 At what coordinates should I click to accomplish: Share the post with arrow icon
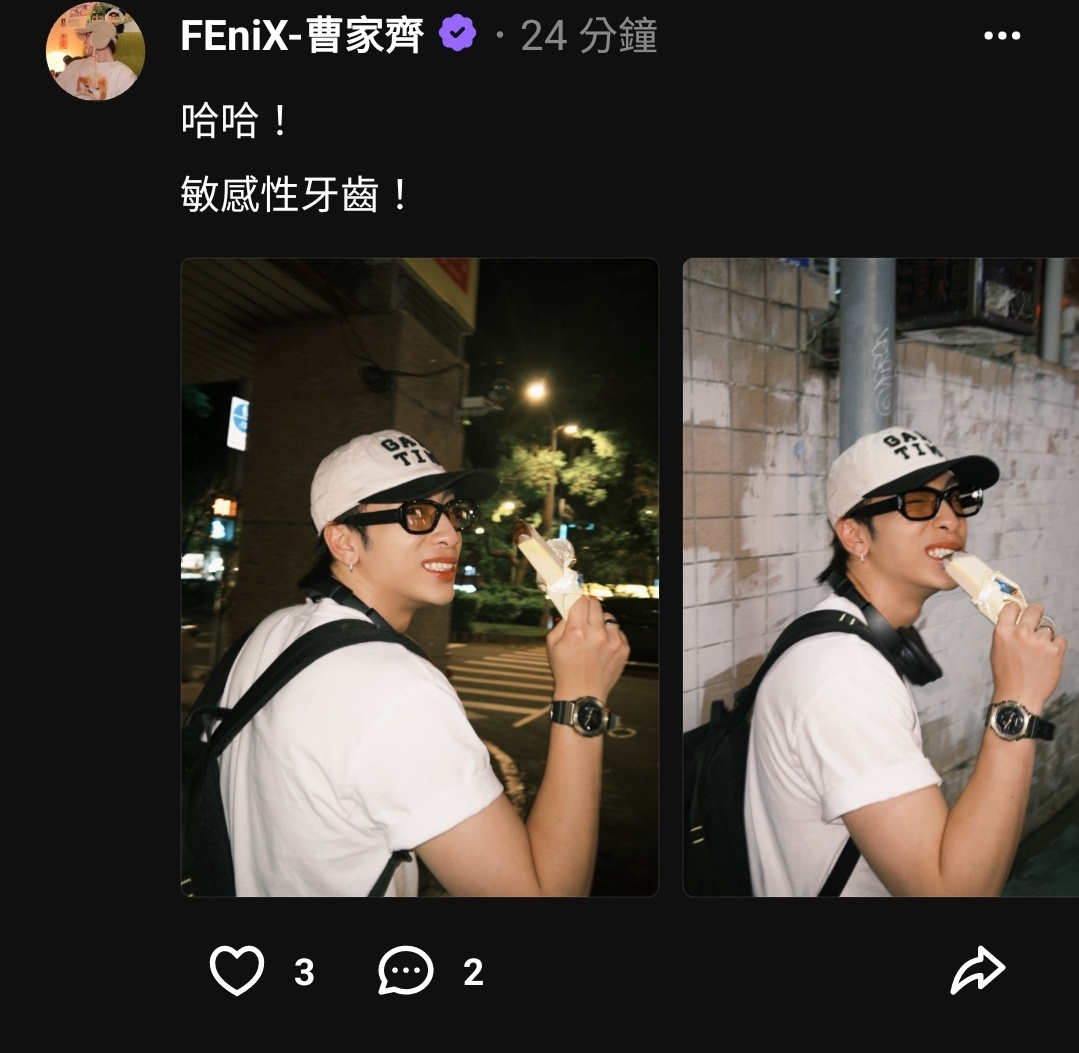click(978, 970)
